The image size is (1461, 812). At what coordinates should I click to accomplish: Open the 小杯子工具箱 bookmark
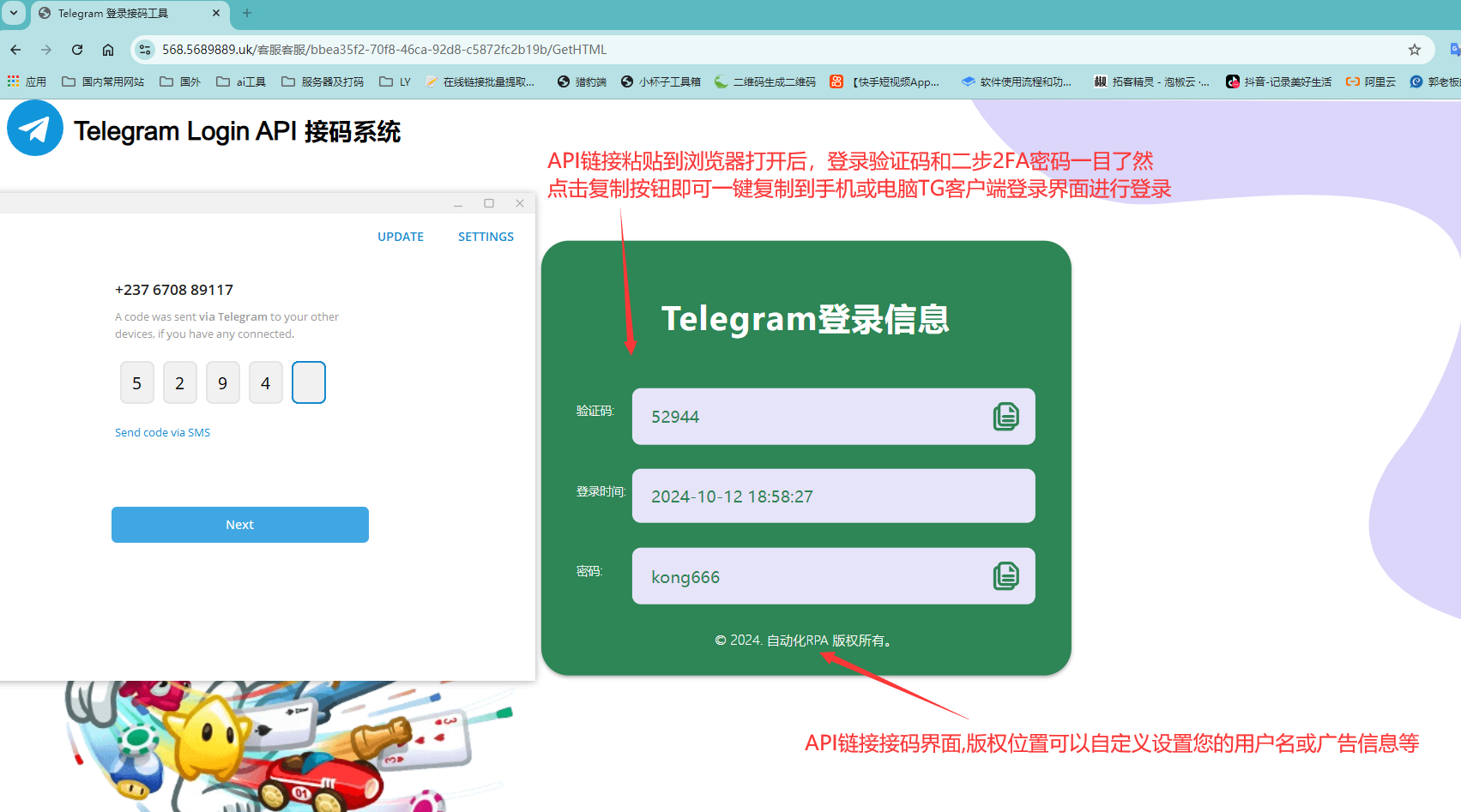click(x=661, y=81)
